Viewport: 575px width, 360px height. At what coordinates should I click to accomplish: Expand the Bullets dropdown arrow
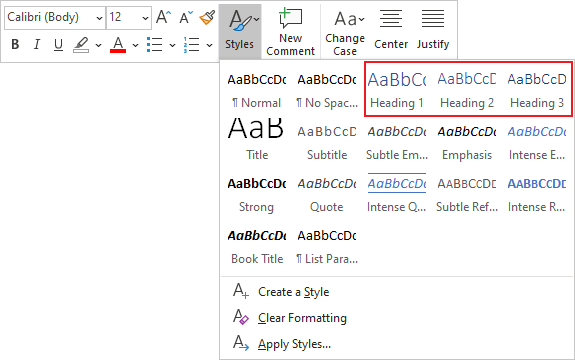(x=172, y=45)
